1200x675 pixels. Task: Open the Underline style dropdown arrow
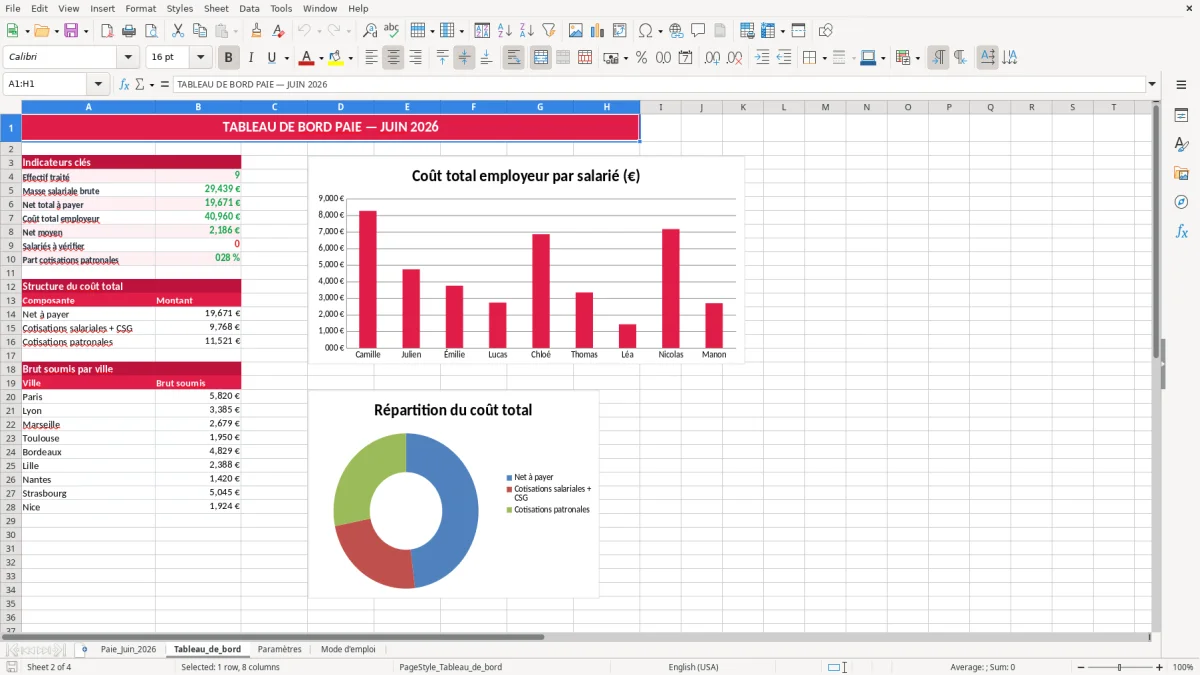[x=286, y=58]
